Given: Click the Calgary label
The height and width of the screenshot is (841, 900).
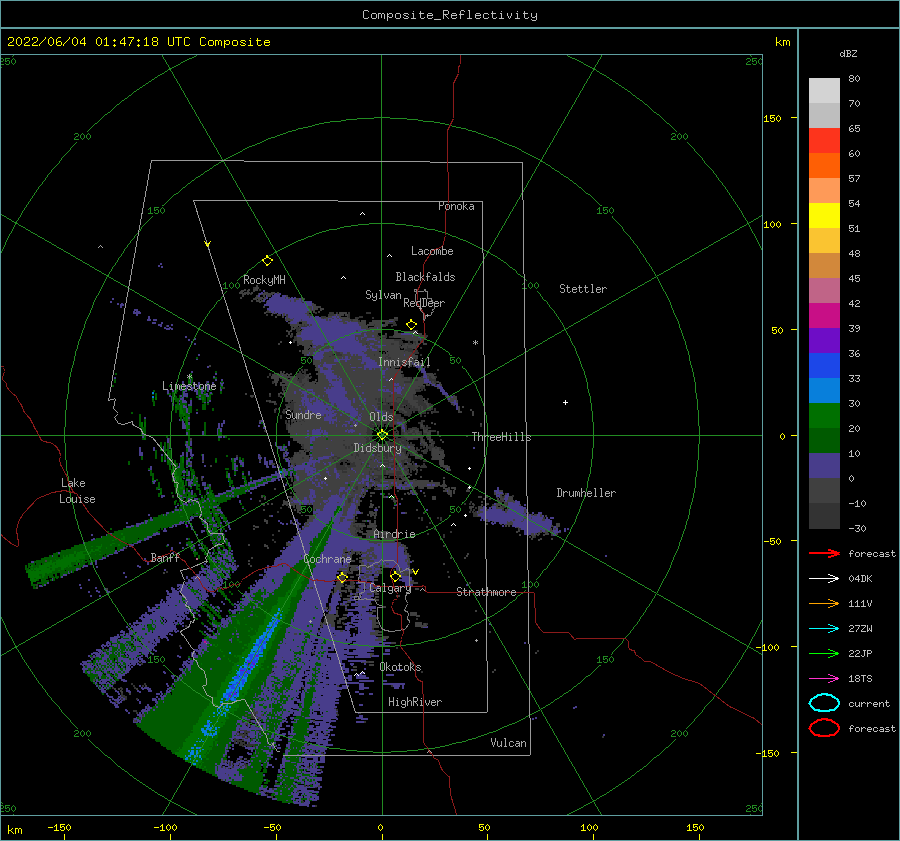Looking at the screenshot, I should pyautogui.click(x=390, y=588).
